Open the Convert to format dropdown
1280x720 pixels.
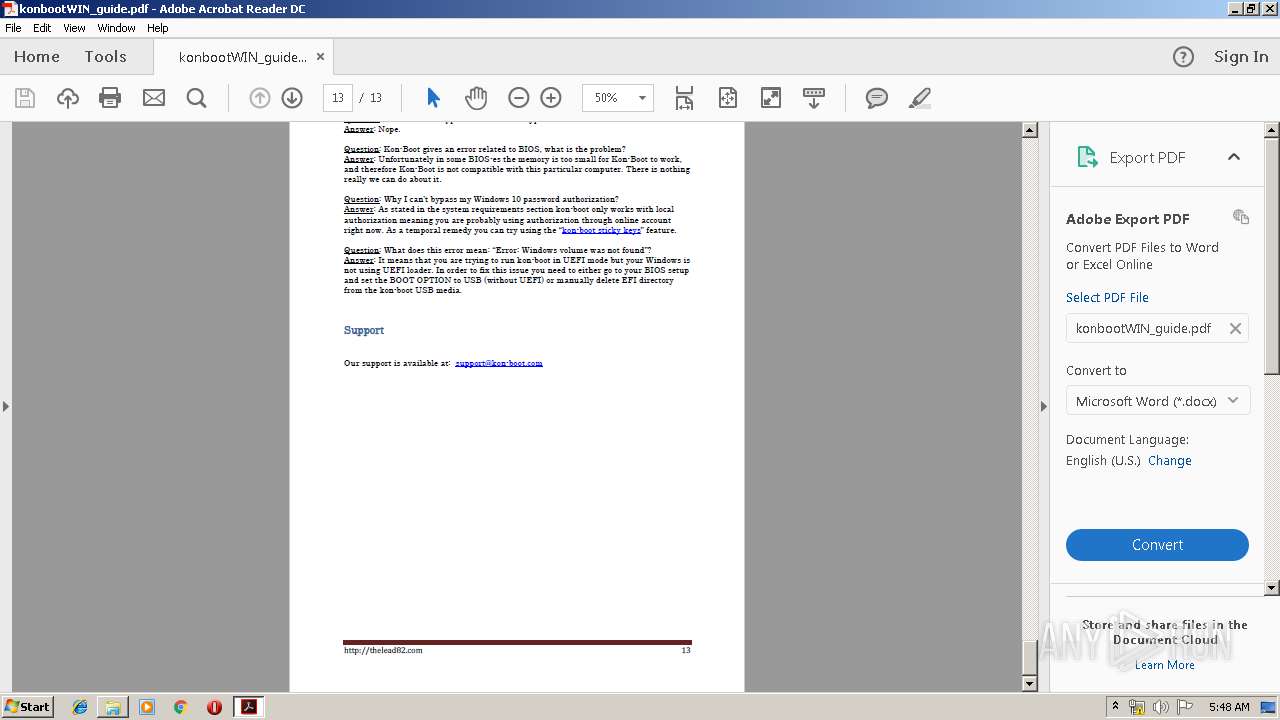pyautogui.click(x=1157, y=401)
